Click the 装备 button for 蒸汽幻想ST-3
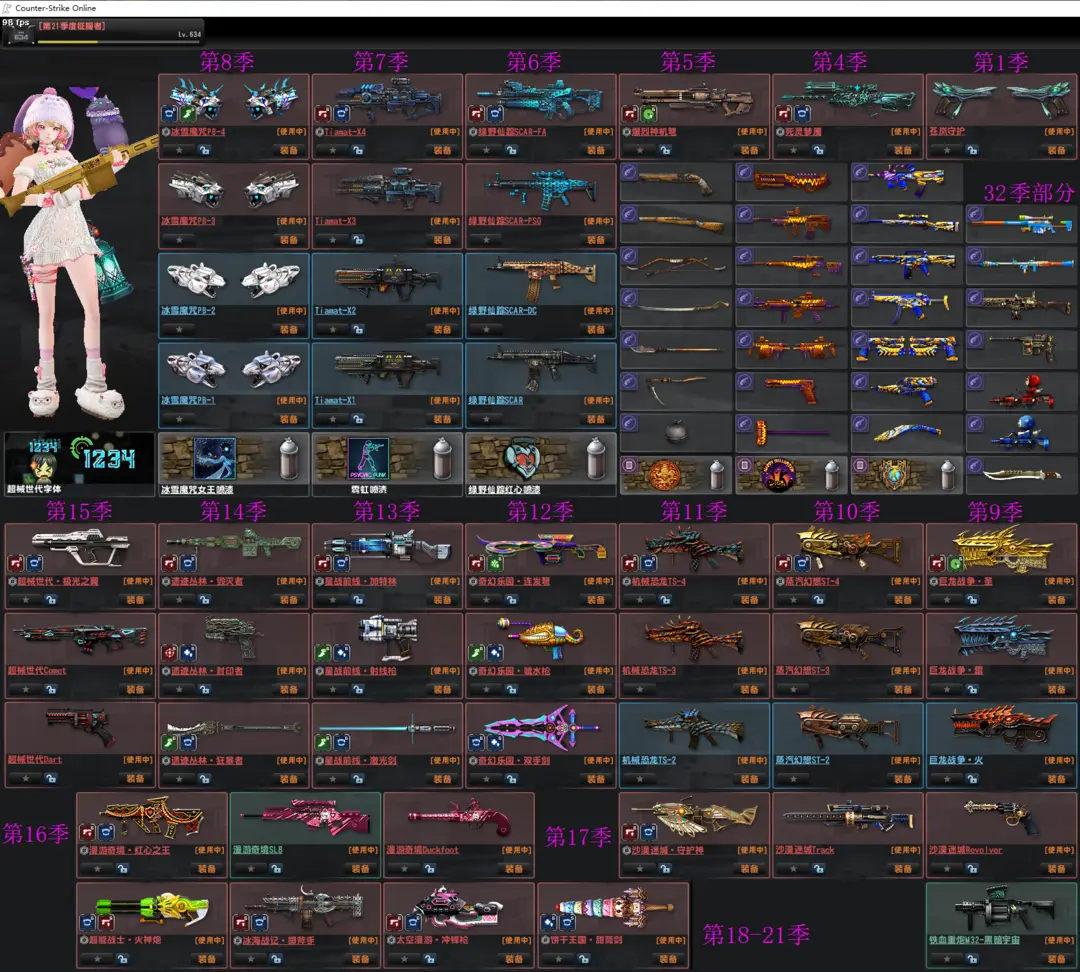Viewport: 1080px width, 972px height. [904, 689]
